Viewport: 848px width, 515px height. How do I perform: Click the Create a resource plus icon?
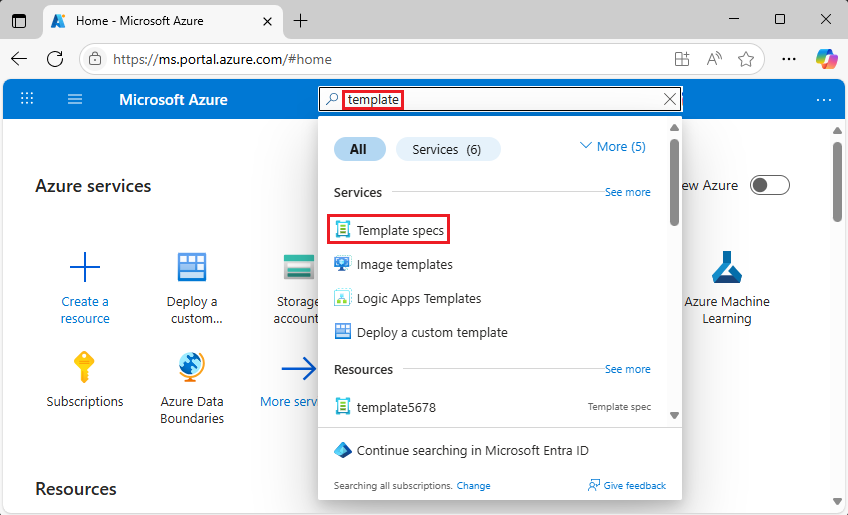point(85,267)
